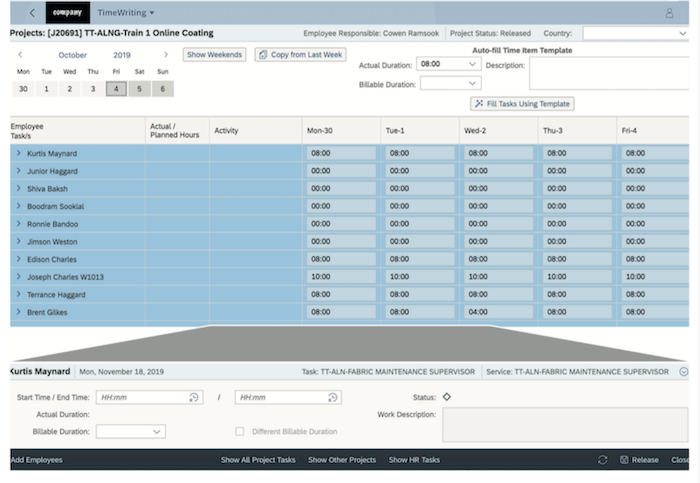Click the company logo
The height and width of the screenshot is (483, 700).
pyautogui.click(x=67, y=12)
